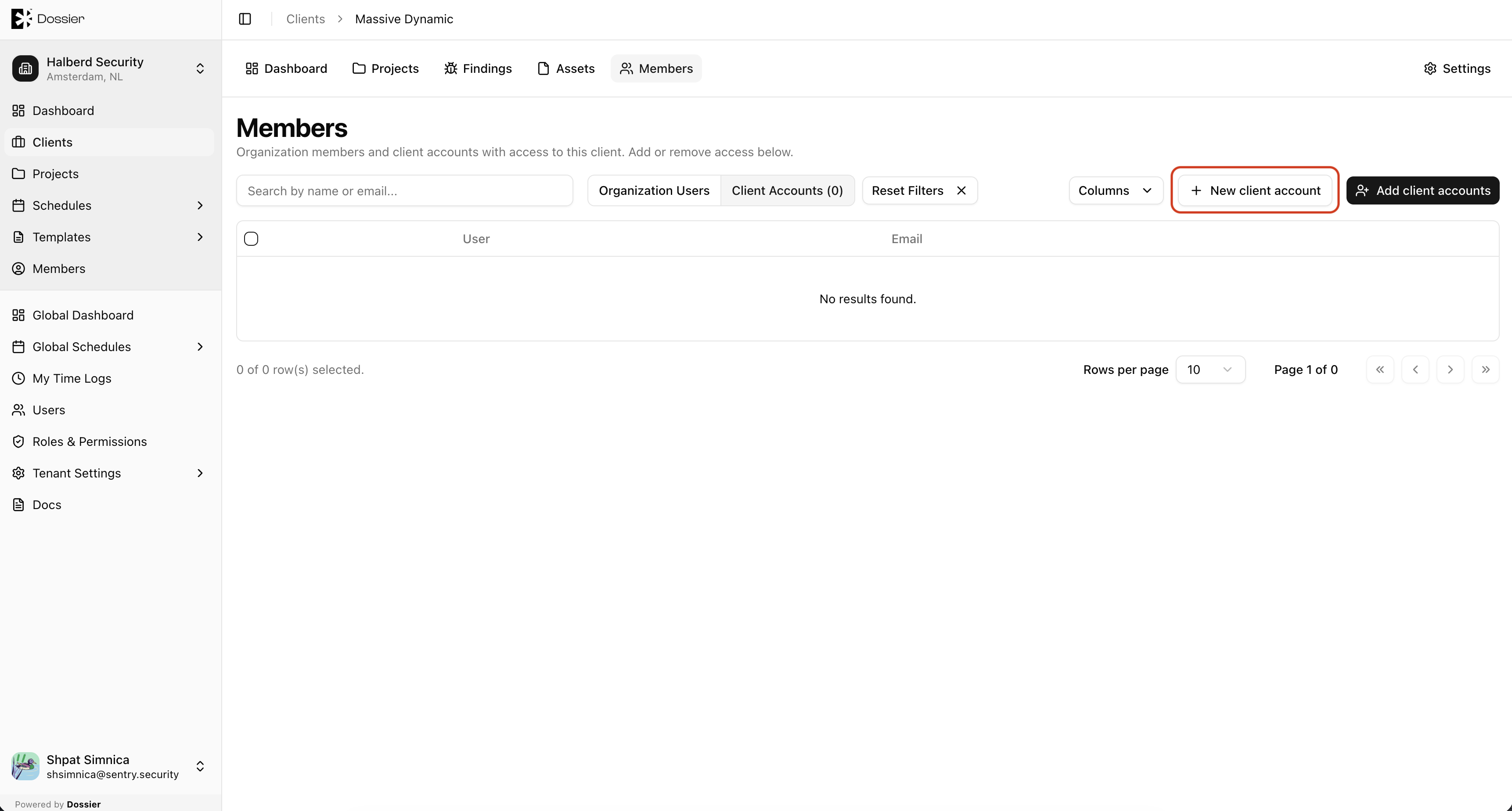Reset Filters with the X button
Viewport: 1512px width, 811px height.
pos(920,191)
